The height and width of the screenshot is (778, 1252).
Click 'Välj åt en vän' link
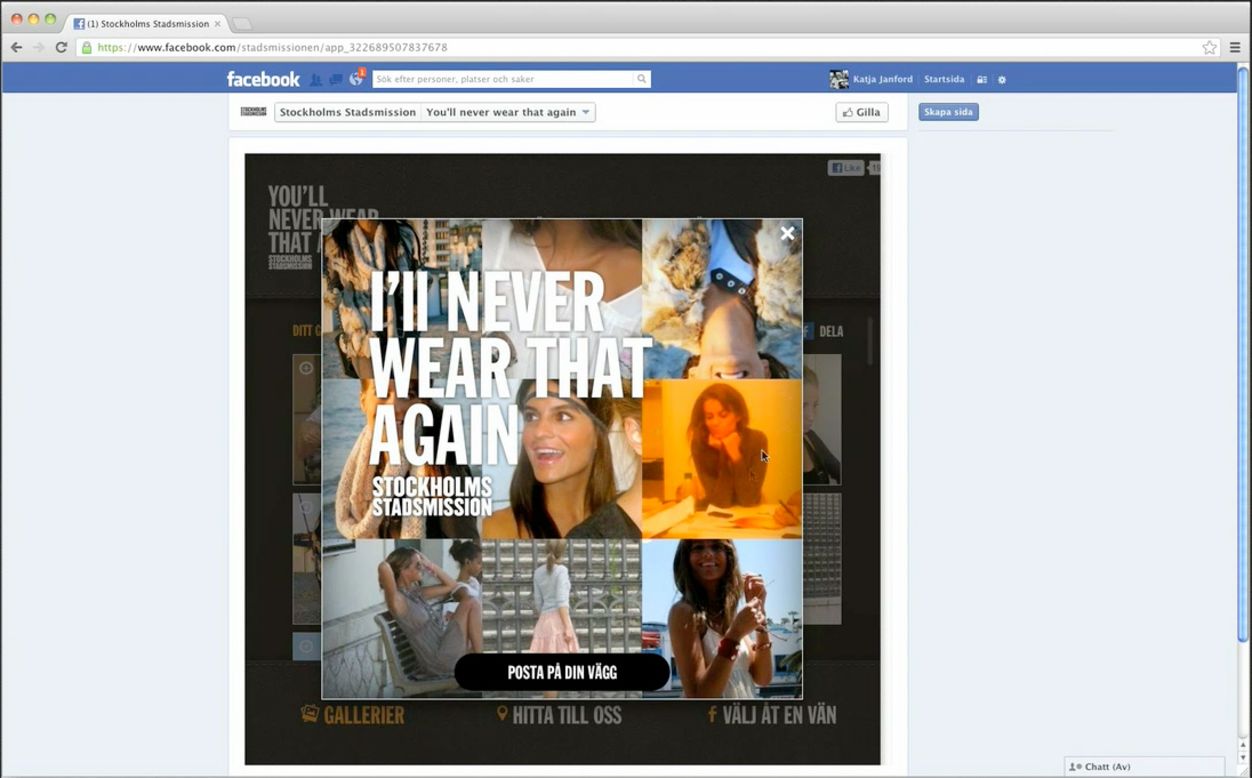coord(771,715)
